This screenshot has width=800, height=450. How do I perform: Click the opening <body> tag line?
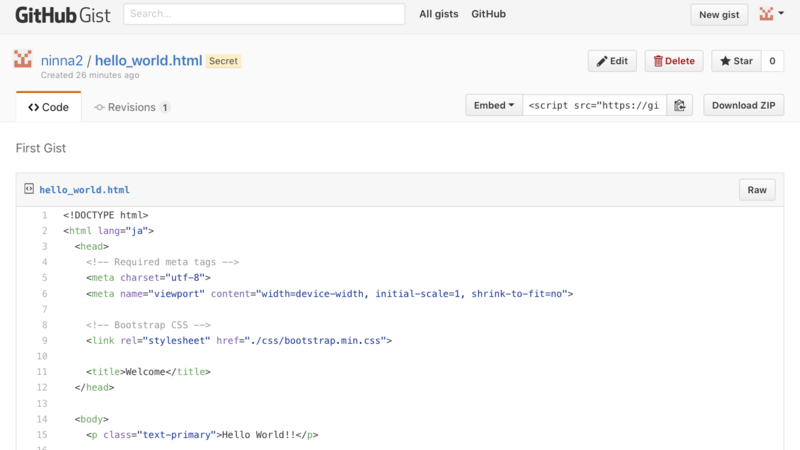[x=91, y=419]
